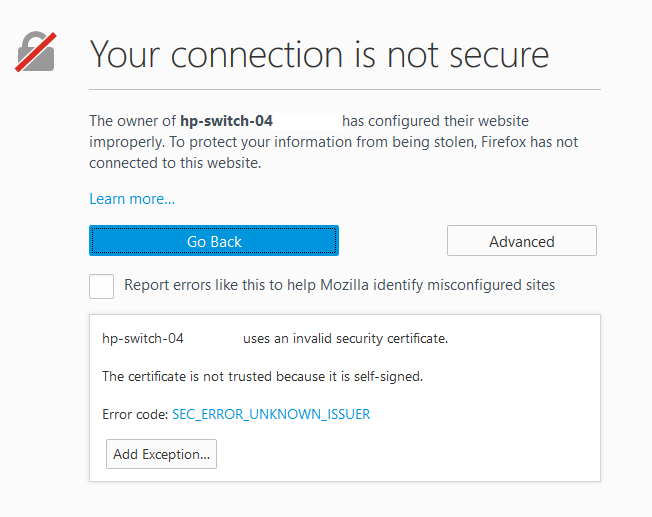The width and height of the screenshot is (652, 517).
Task: Click the SEC_ERROR_UNKNOWN_ISSUER error code link
Action: pyautogui.click(x=271, y=414)
